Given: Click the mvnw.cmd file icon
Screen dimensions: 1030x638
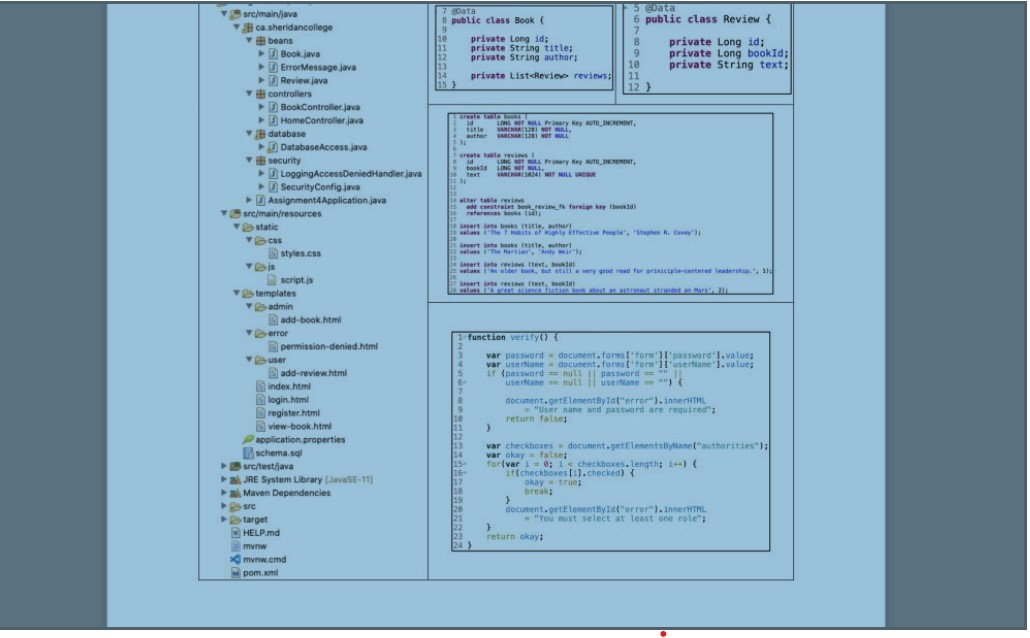Looking at the screenshot, I should pyautogui.click(x=237, y=560).
